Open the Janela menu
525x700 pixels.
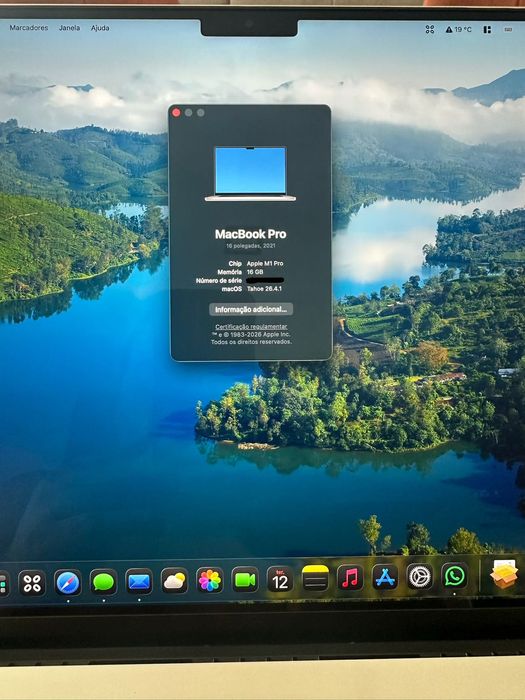pos(70,28)
